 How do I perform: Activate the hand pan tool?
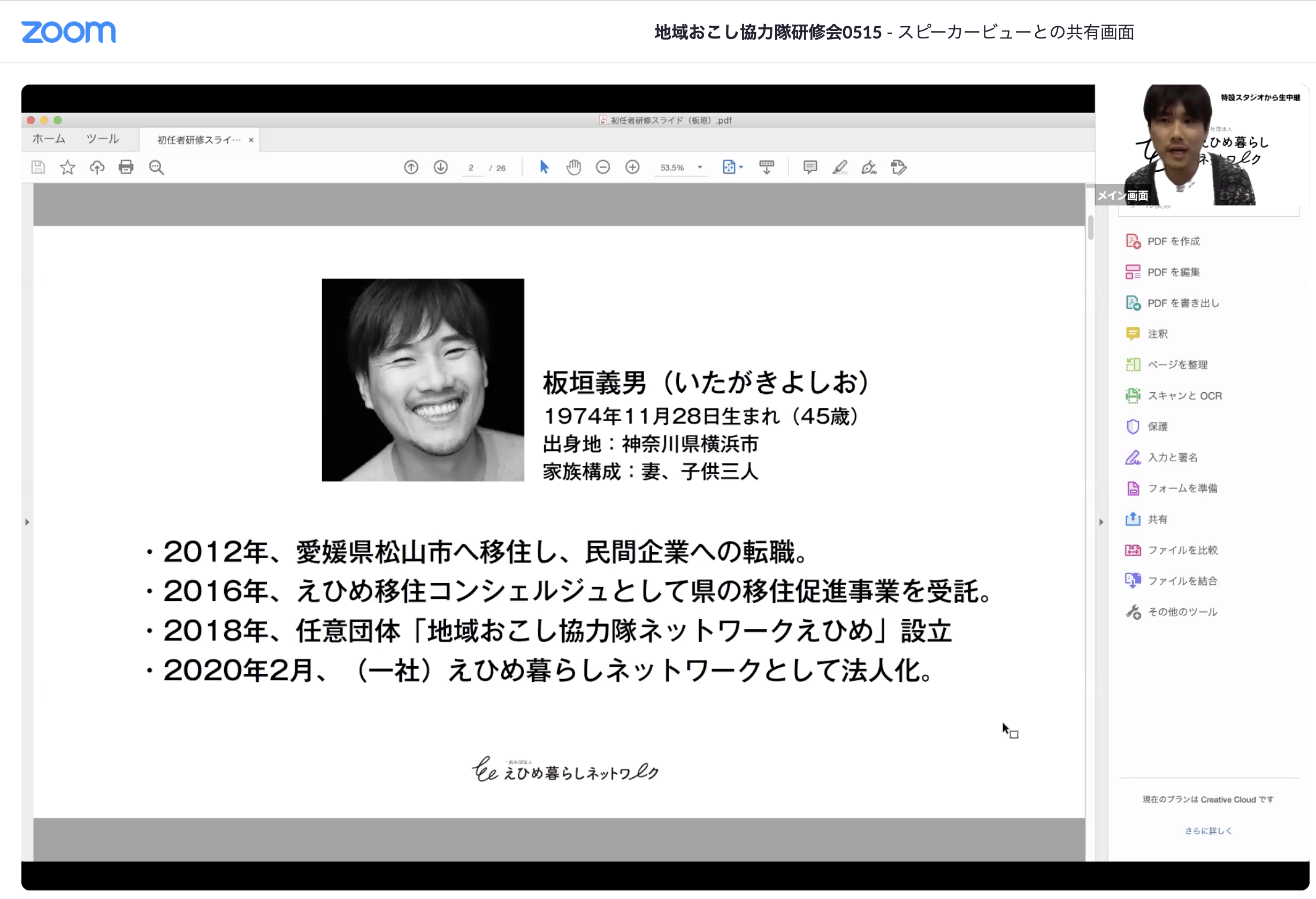pyautogui.click(x=573, y=167)
